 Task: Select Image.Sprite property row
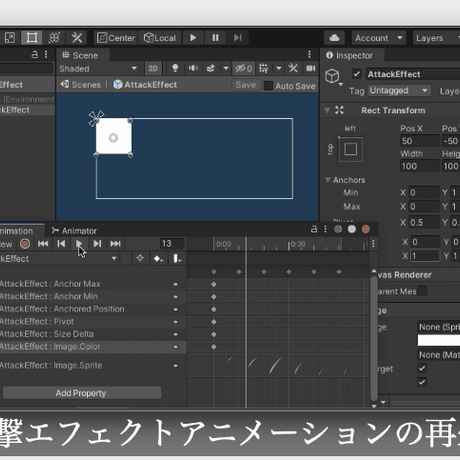[x=93, y=366]
